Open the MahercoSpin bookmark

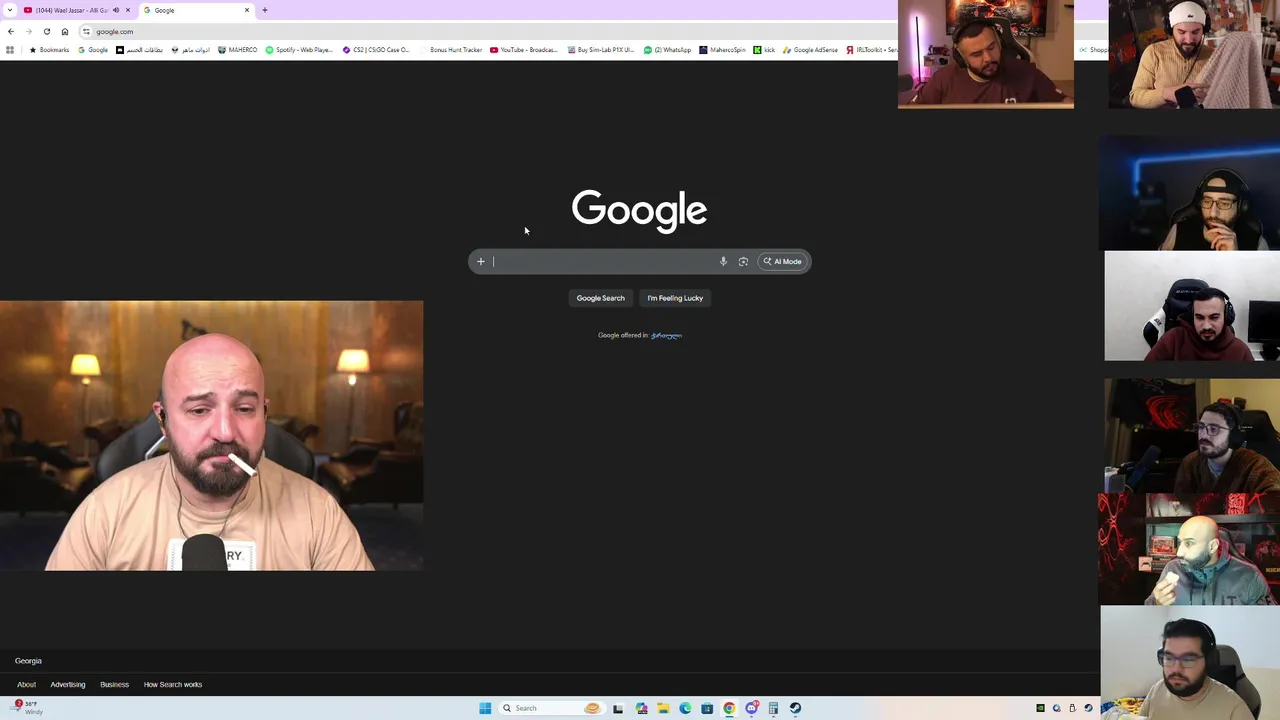[722, 50]
